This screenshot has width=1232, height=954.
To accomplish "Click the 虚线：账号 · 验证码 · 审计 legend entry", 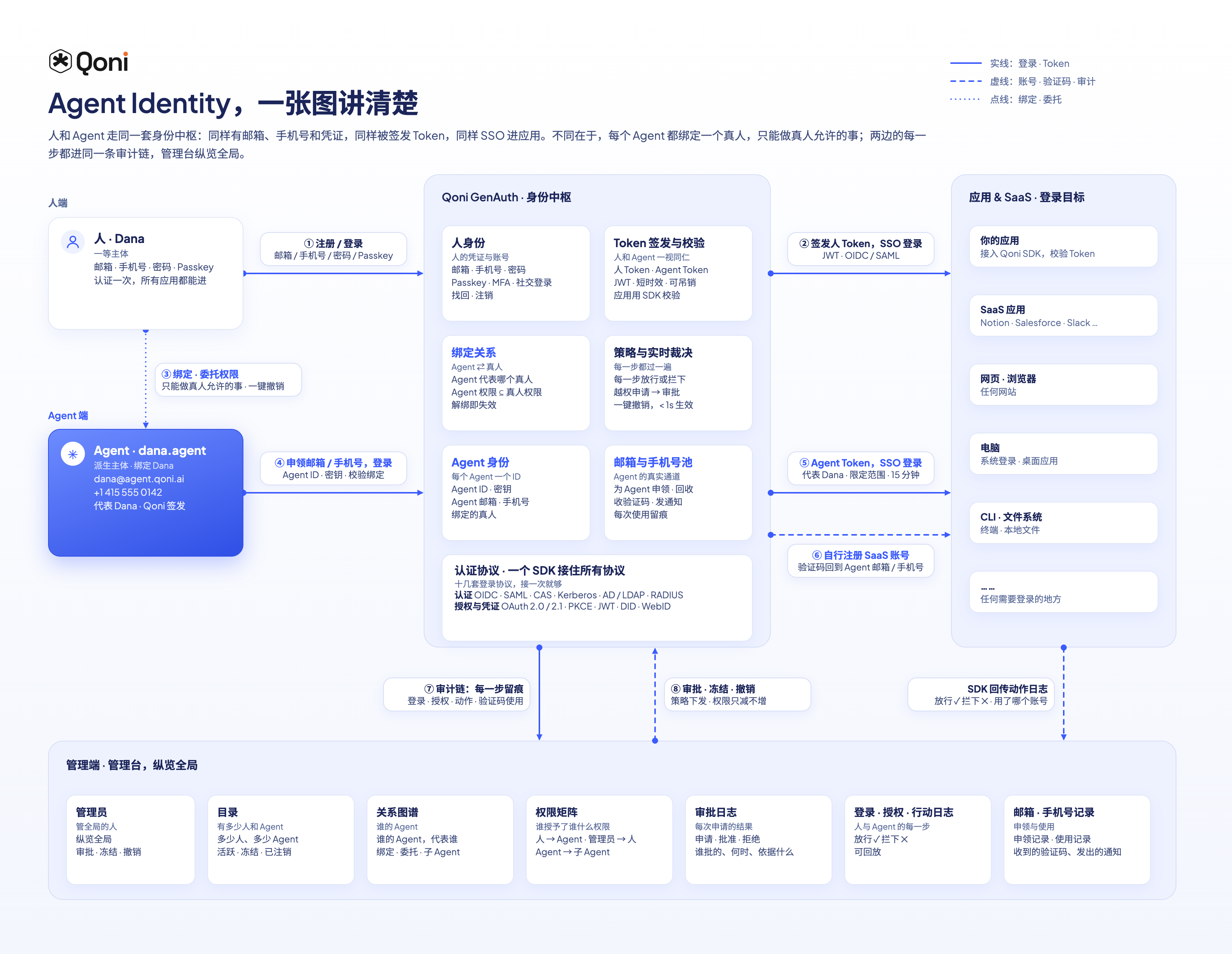I will (x=1023, y=81).
